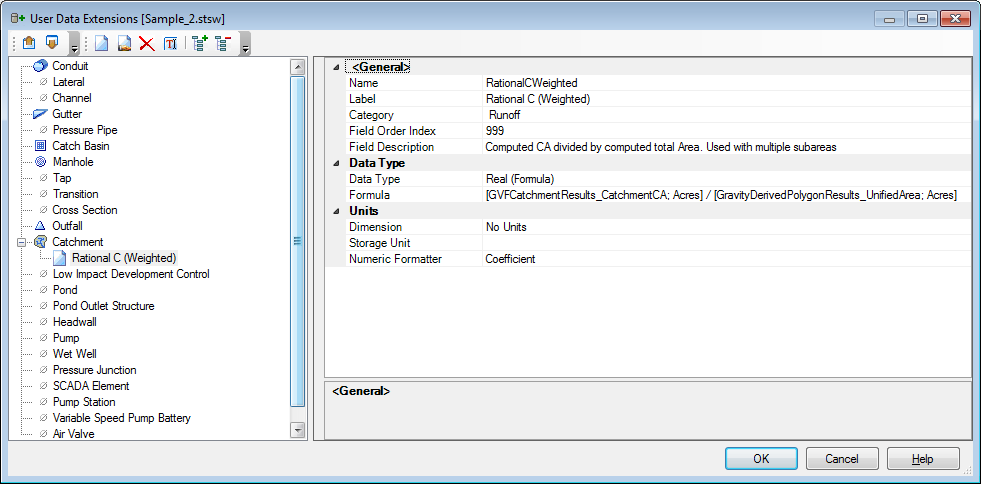The width and height of the screenshot is (981, 484).
Task: Click the Formula value field
Action: pos(726,195)
